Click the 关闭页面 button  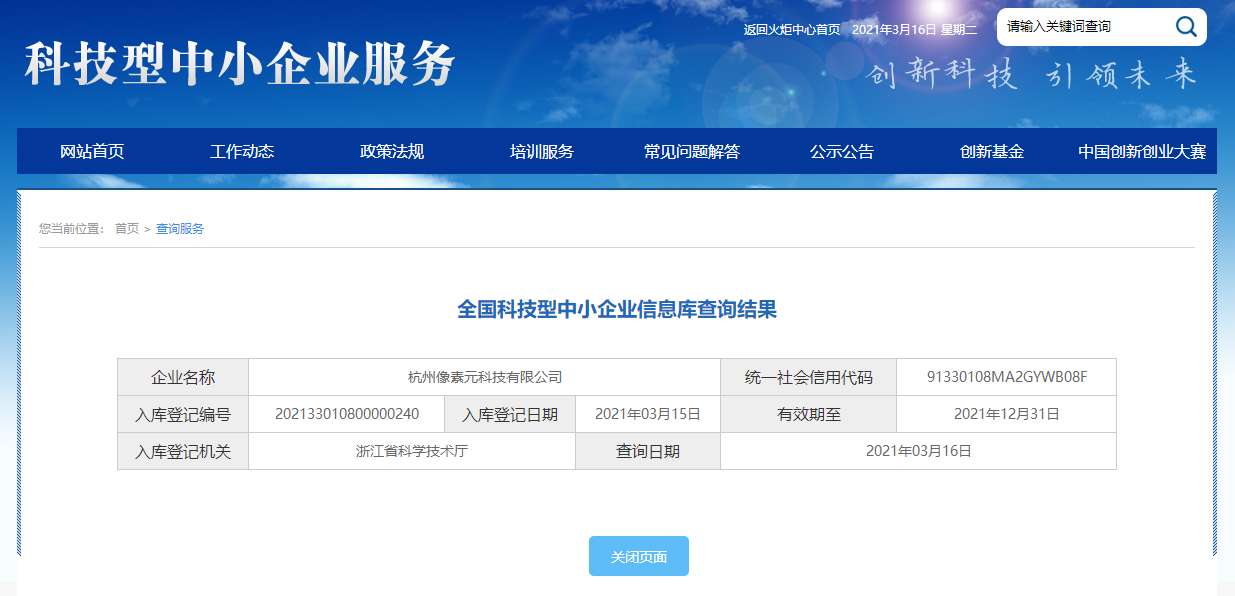click(x=639, y=556)
